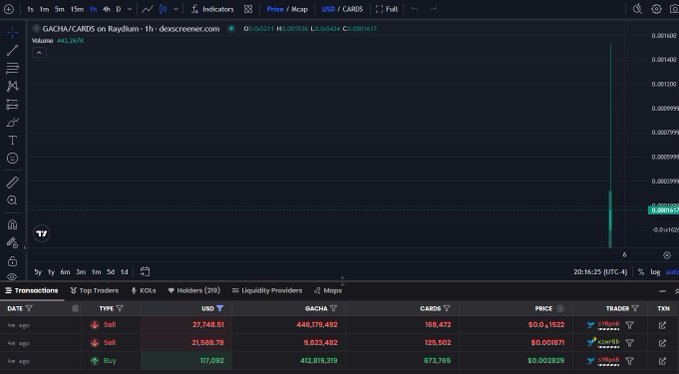
Task: Select the trend line drawing tool
Action: click(12, 50)
